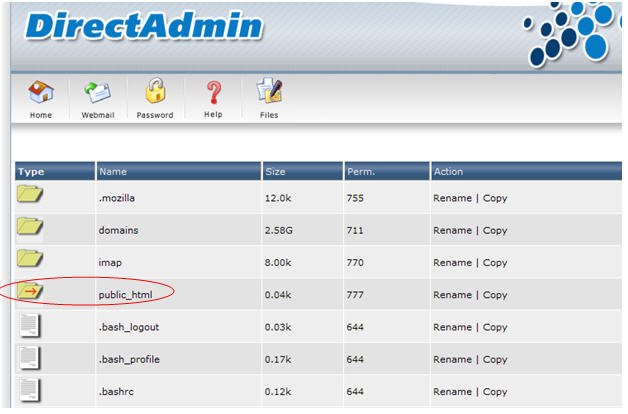Image resolution: width=628 pixels, height=414 pixels.
Task: Select the 0.12k size of .bashrc
Action: [278, 392]
